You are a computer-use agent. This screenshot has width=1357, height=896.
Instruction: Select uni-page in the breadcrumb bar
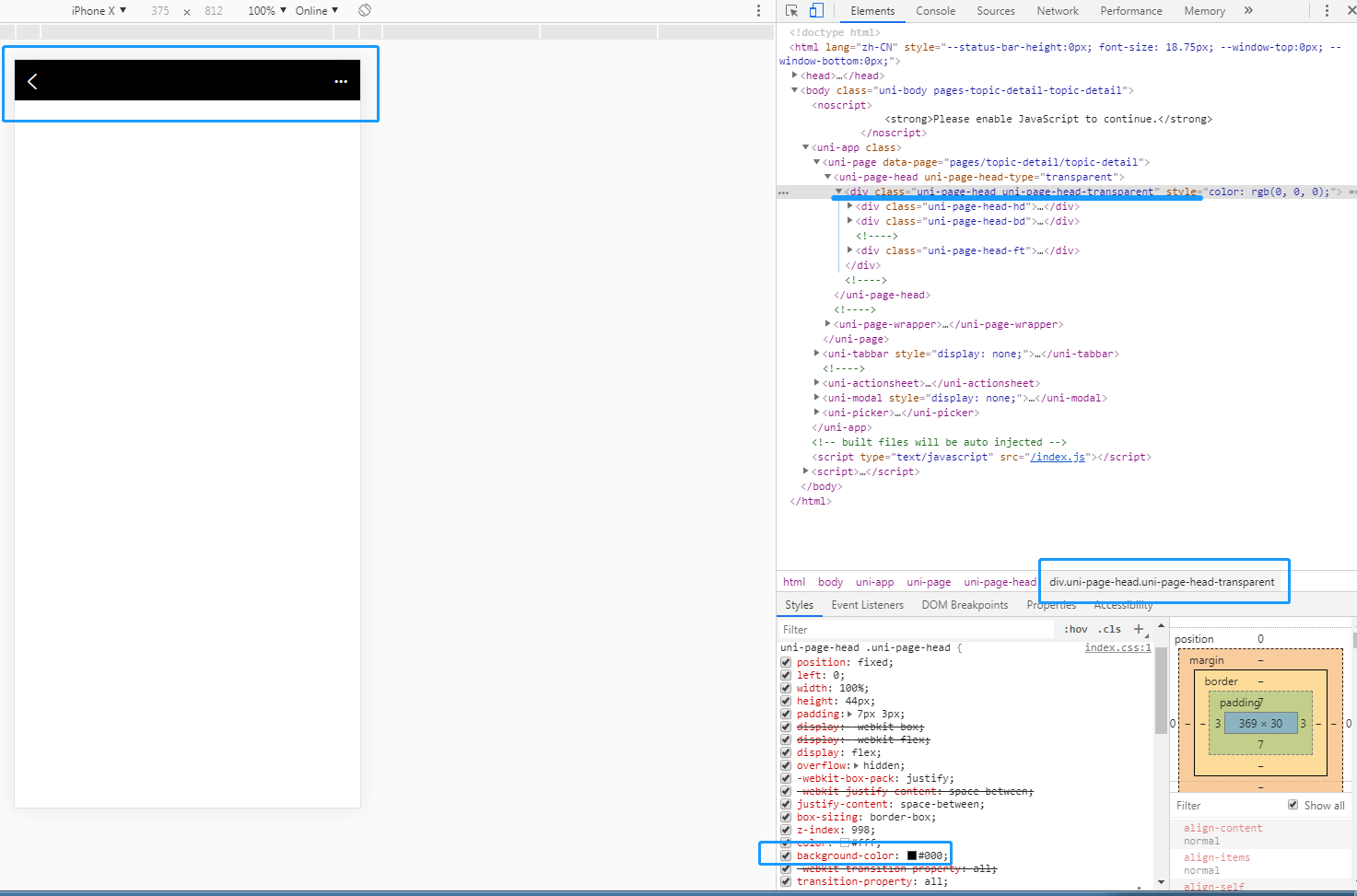(929, 582)
